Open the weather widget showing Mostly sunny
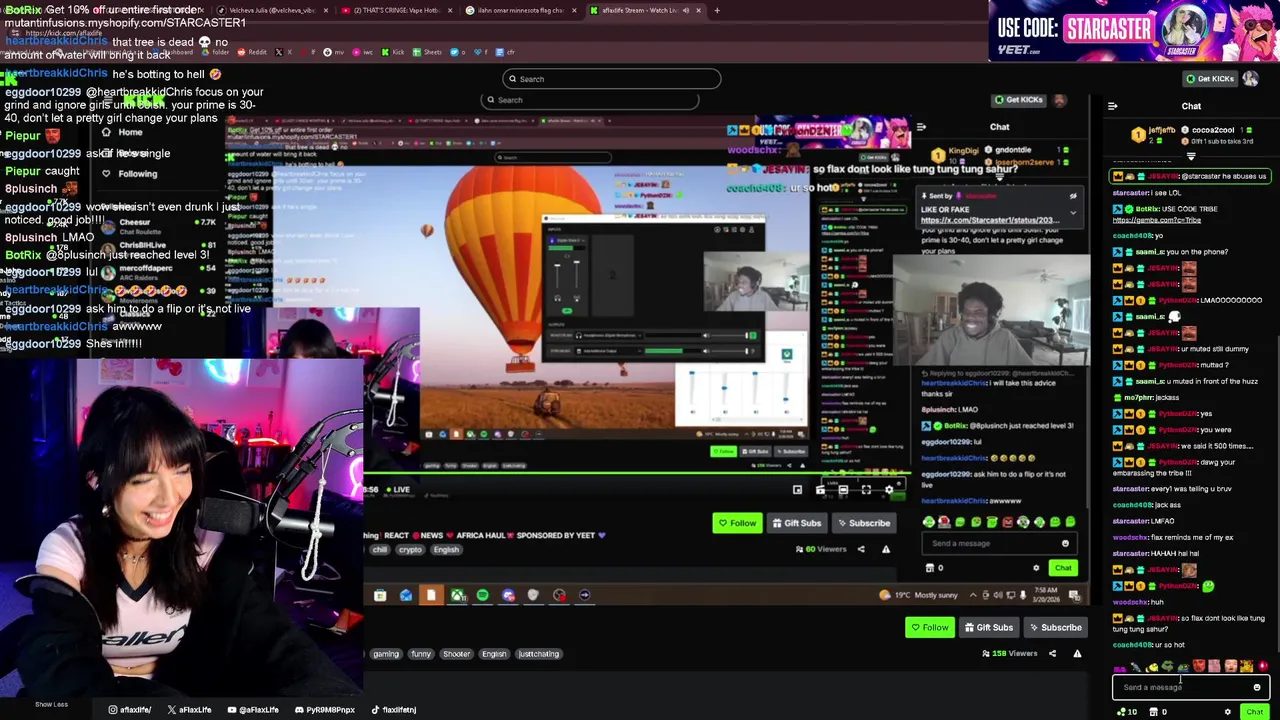 click(920, 595)
